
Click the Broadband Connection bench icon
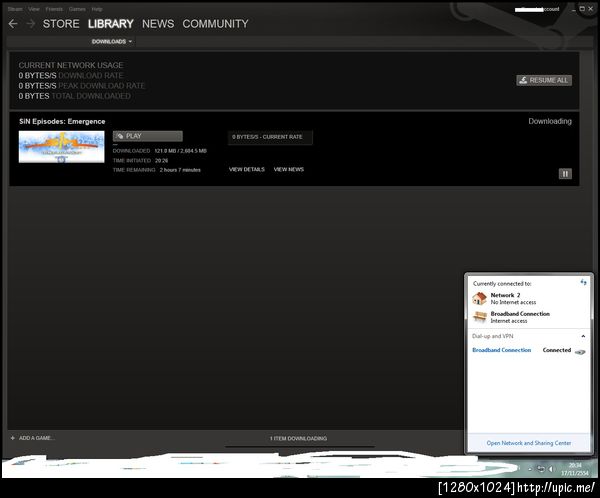click(479, 317)
